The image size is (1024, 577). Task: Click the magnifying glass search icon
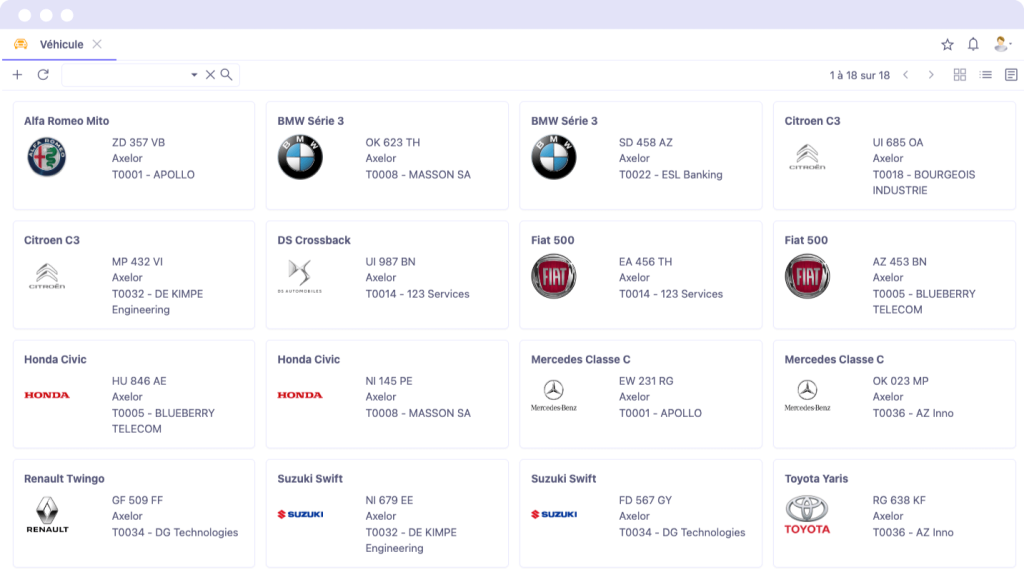pos(227,75)
